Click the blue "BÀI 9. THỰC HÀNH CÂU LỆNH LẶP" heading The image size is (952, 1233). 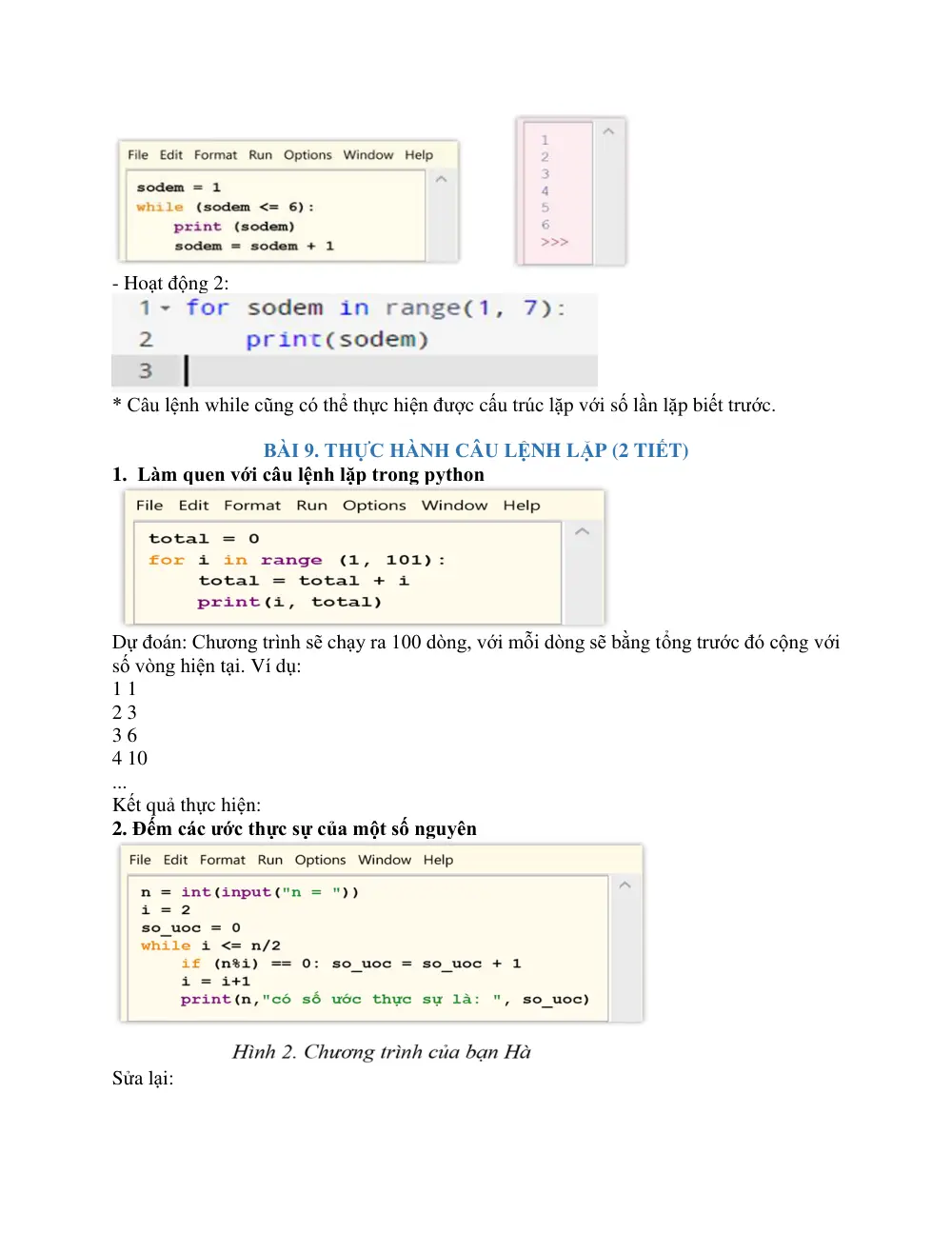[476, 450]
